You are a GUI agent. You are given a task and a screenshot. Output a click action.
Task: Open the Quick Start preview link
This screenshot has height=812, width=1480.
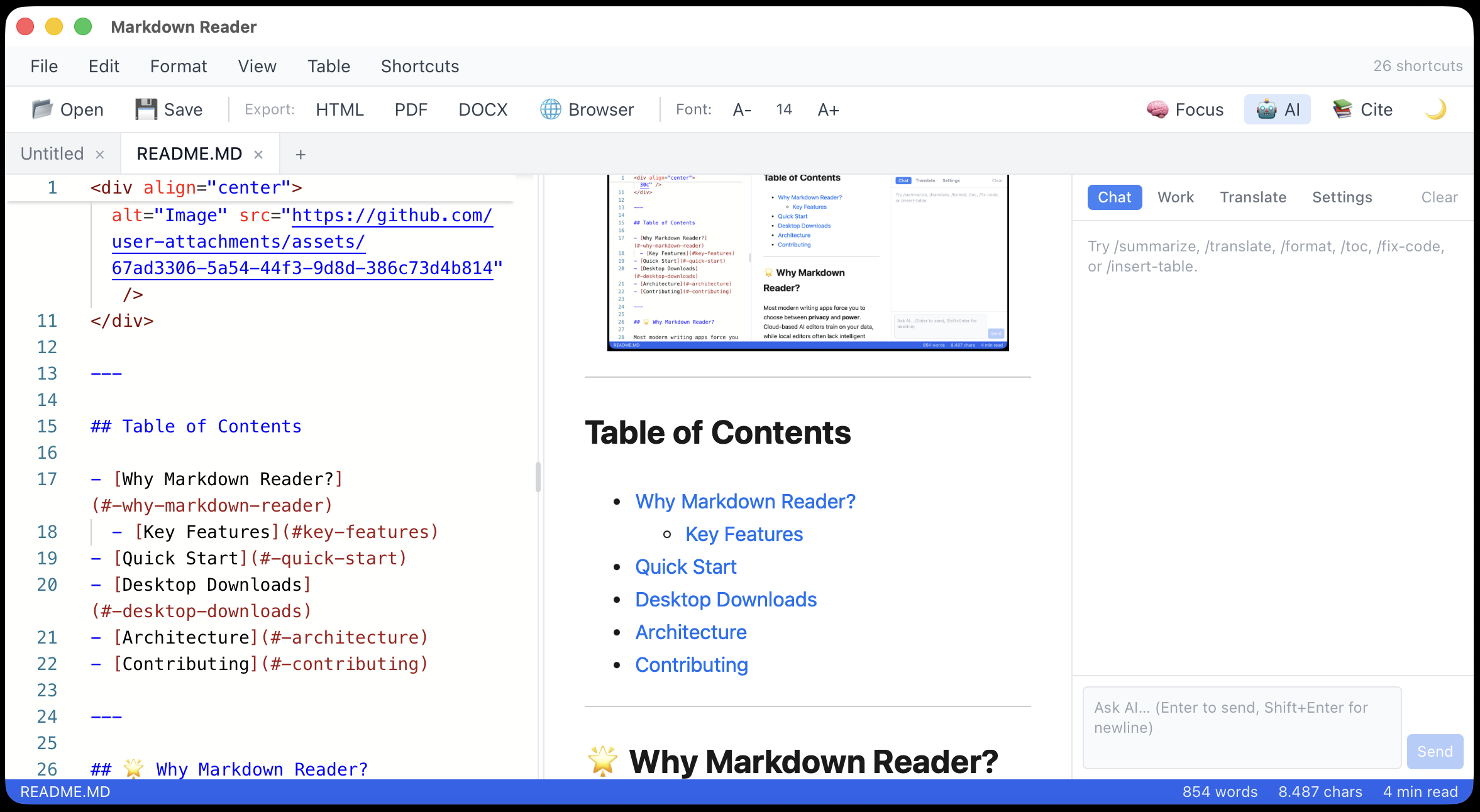click(686, 567)
